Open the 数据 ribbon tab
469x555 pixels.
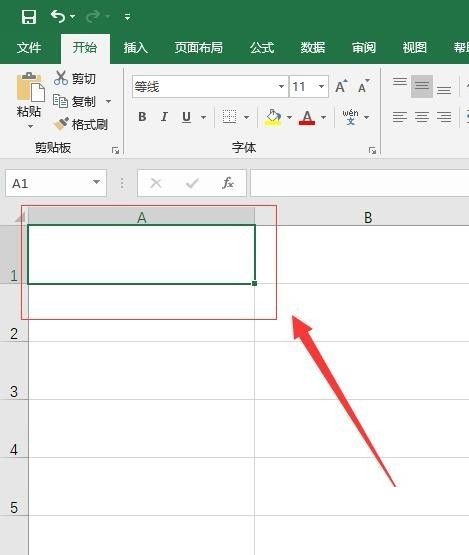(x=313, y=47)
